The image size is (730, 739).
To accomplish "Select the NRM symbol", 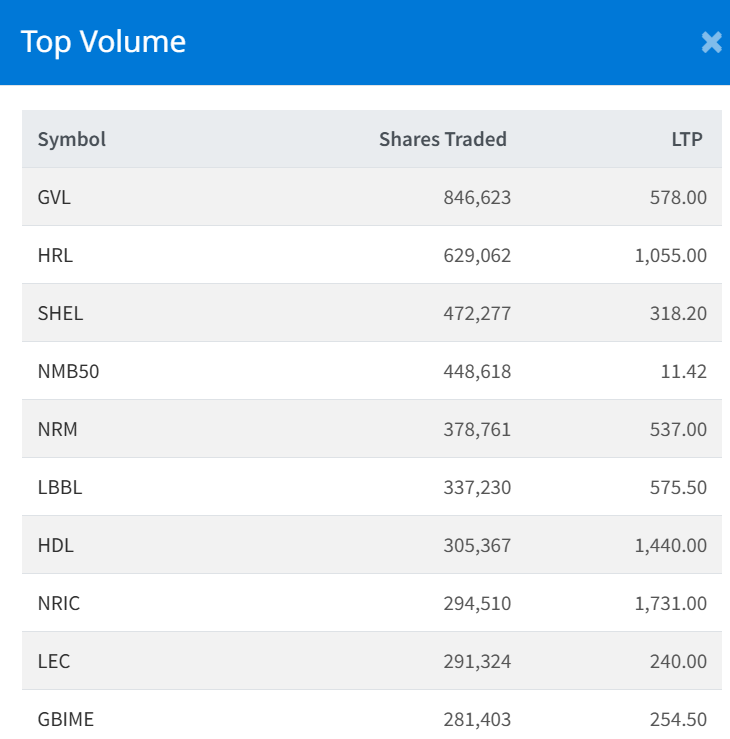I will [x=57, y=429].
